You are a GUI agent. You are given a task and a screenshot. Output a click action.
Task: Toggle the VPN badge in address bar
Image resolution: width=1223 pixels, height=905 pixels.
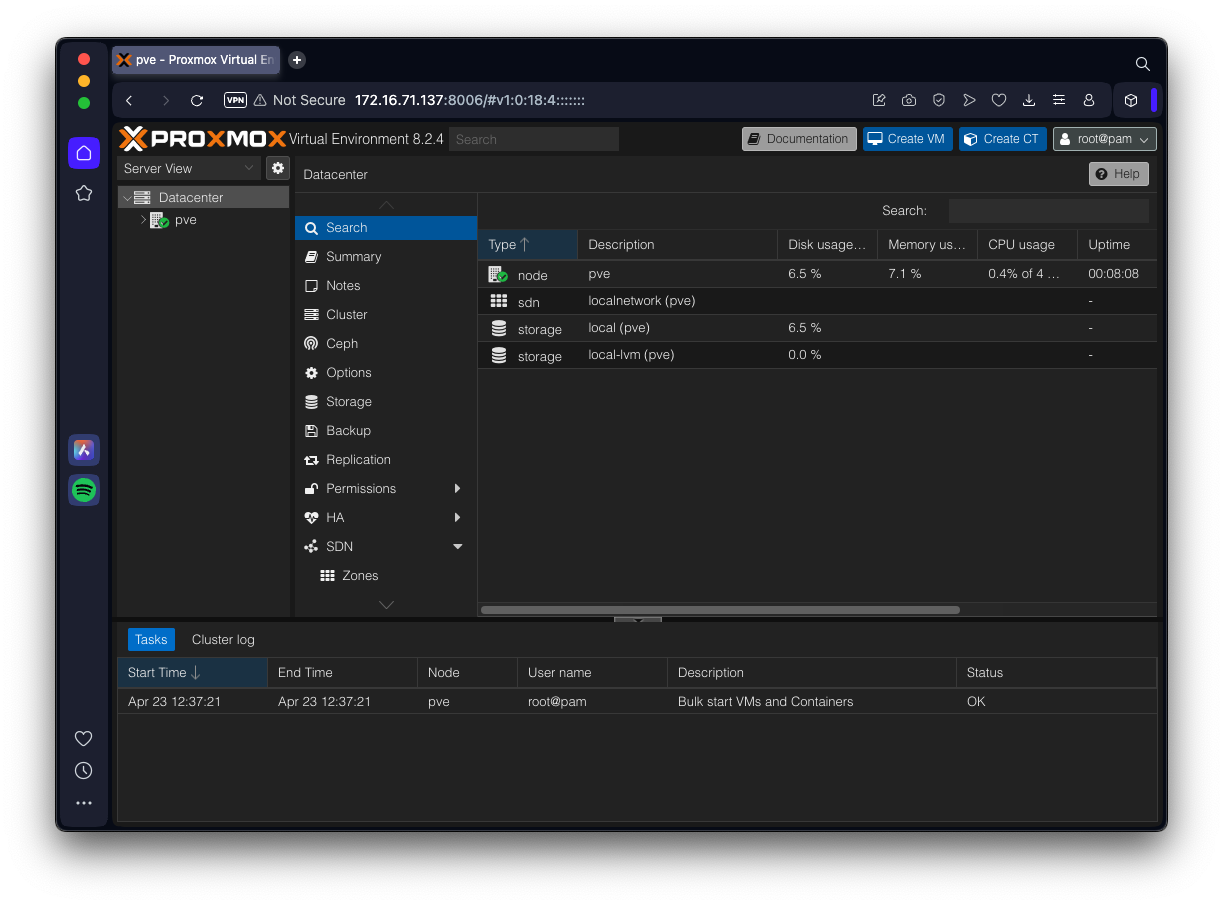point(235,100)
